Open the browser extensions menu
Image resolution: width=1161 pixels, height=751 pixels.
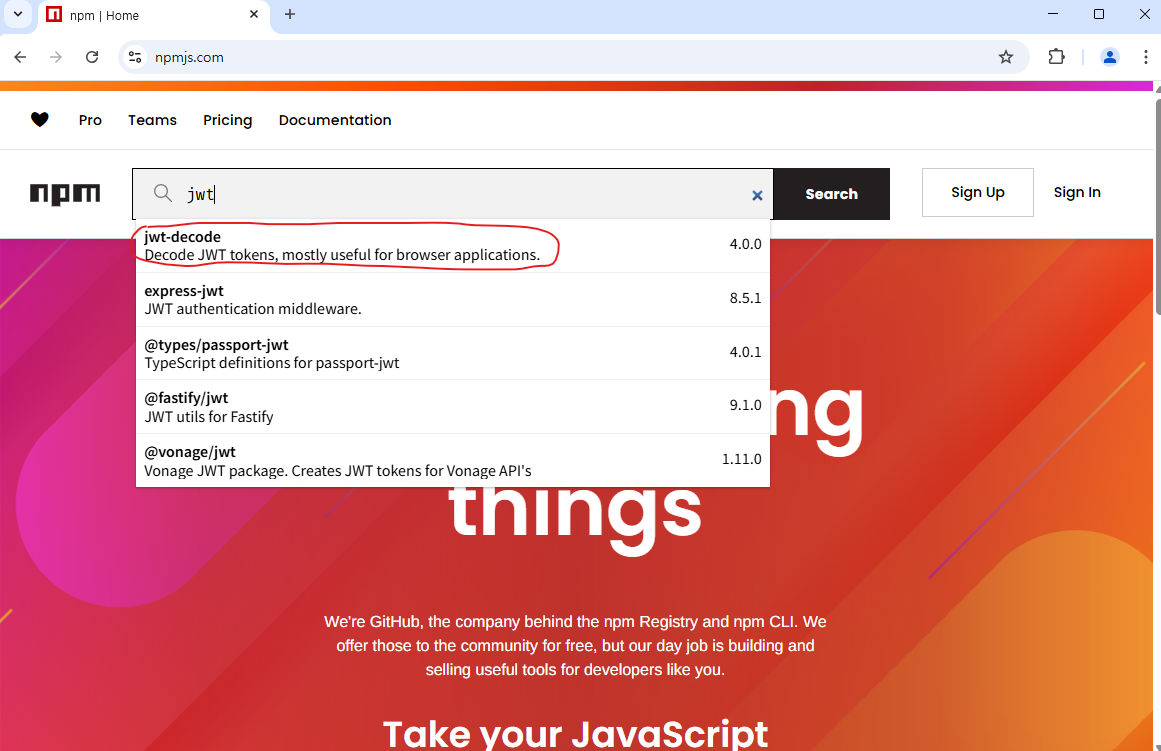(1057, 57)
